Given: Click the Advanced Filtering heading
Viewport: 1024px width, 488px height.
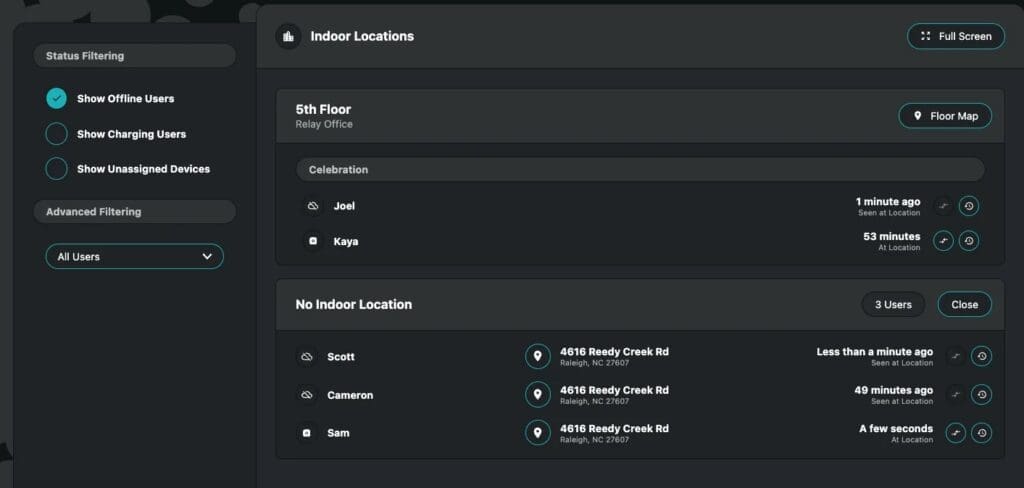Looking at the screenshot, I should pyautogui.click(x=135, y=212).
